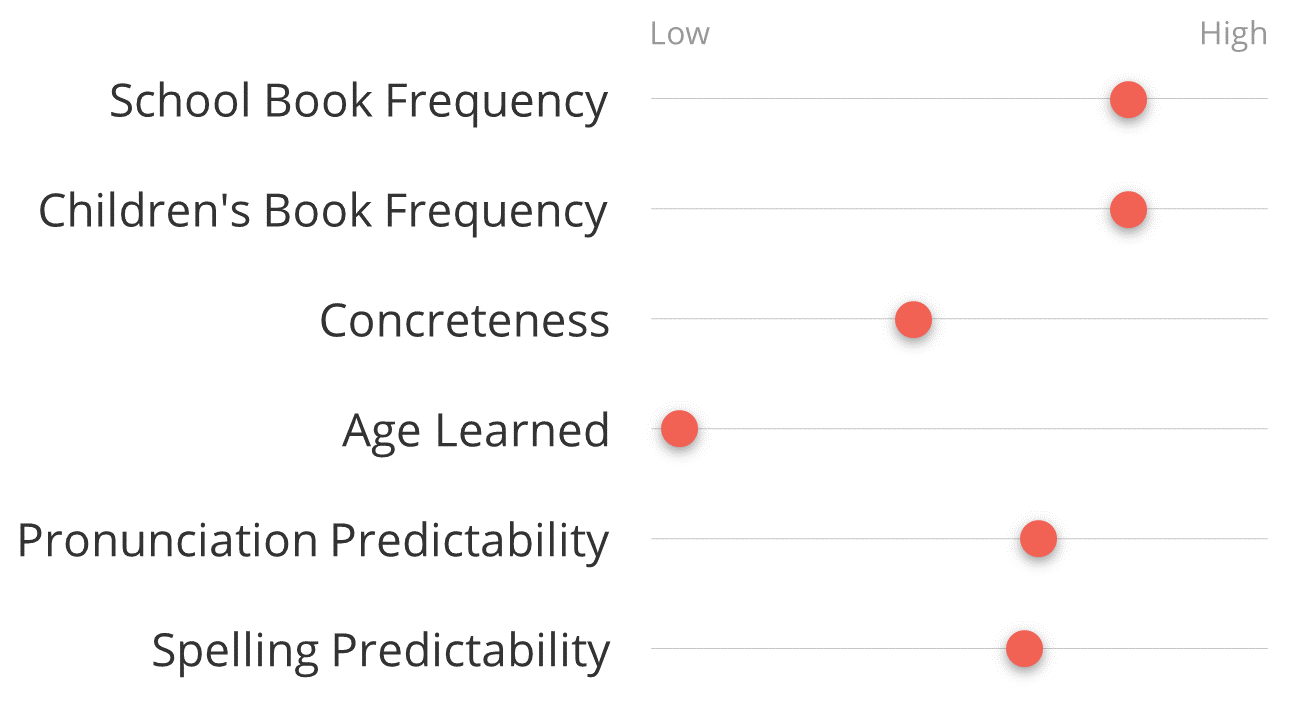Click the Age Learned red dot

tap(679, 429)
